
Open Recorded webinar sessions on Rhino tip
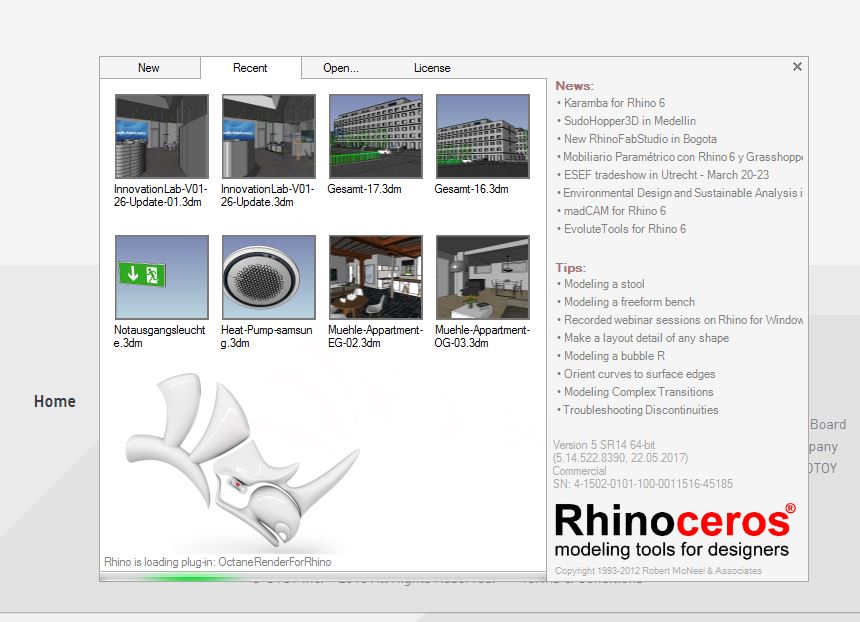pos(683,320)
